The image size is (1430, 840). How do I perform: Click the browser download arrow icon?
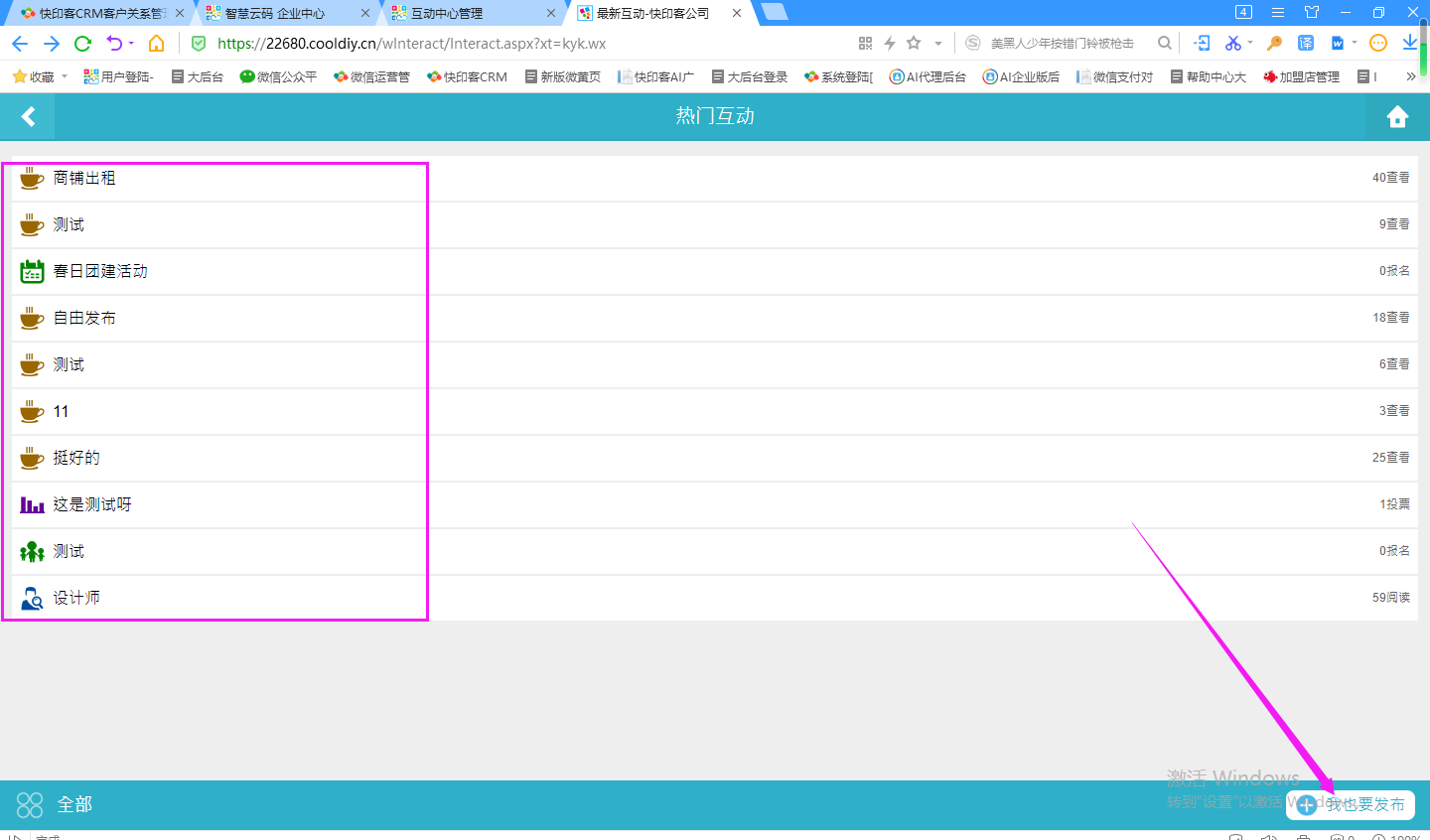[x=1409, y=43]
